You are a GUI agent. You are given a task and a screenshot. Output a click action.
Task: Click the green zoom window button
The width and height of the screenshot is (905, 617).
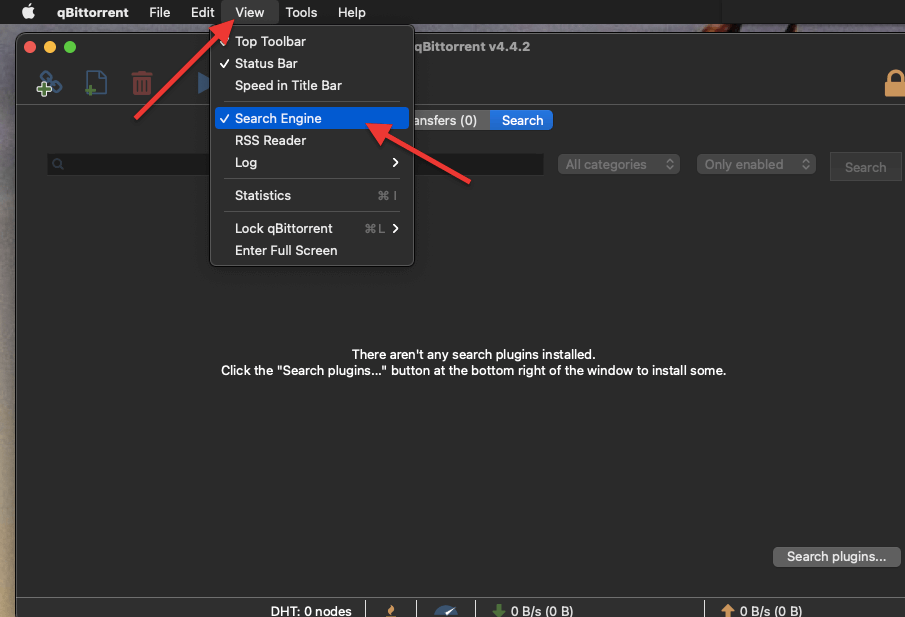point(70,47)
